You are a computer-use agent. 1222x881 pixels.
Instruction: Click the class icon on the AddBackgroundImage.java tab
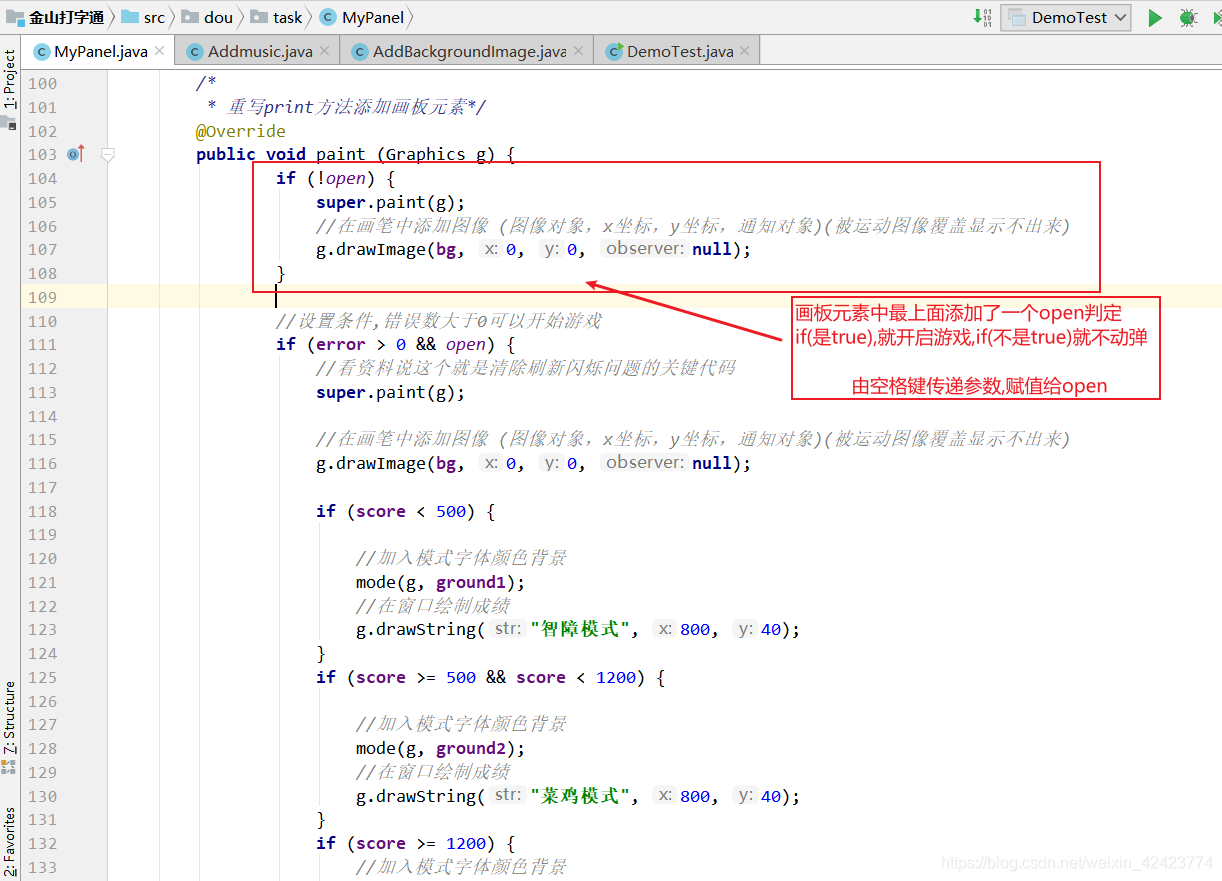[x=359, y=52]
